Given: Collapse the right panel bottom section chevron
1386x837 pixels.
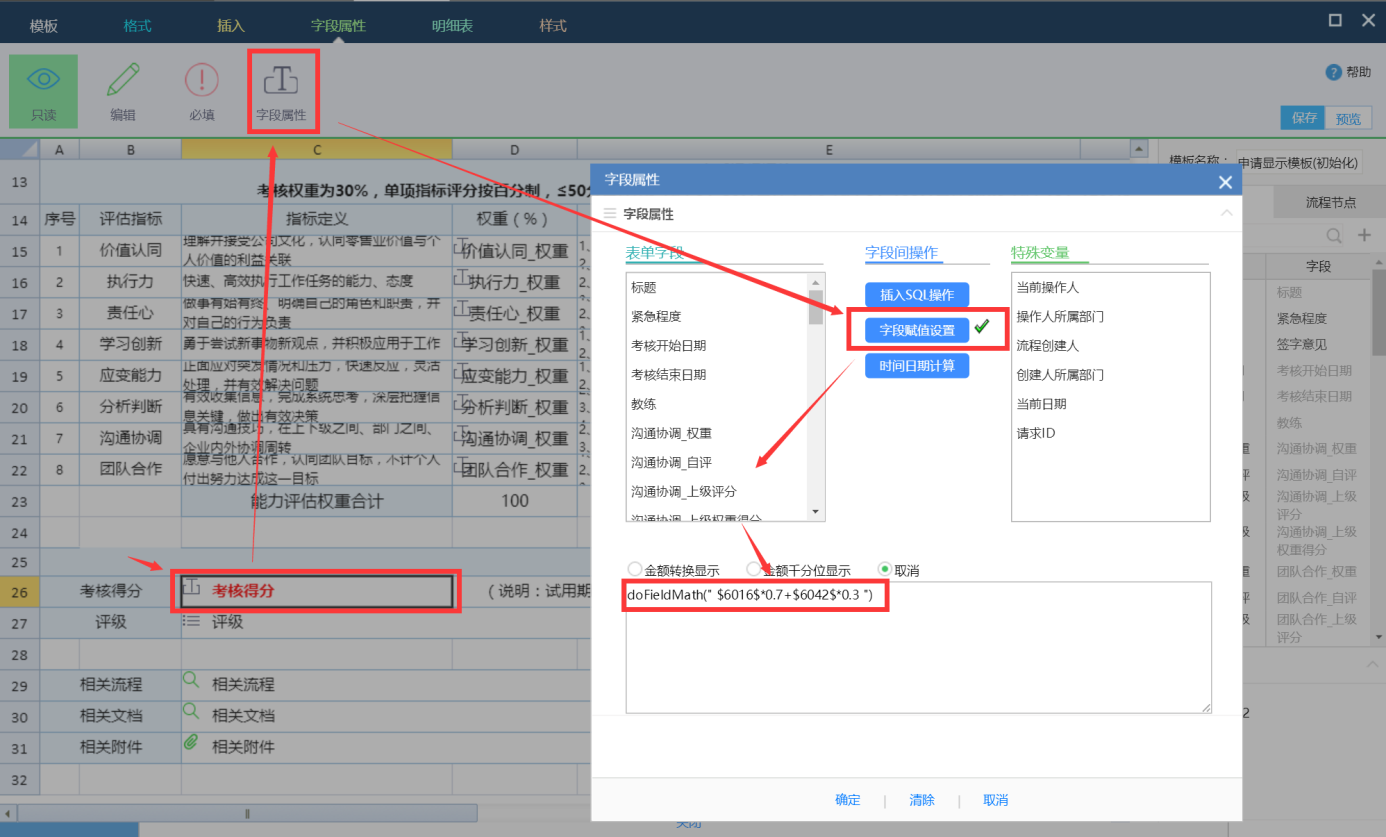Looking at the screenshot, I should click(x=1370, y=665).
